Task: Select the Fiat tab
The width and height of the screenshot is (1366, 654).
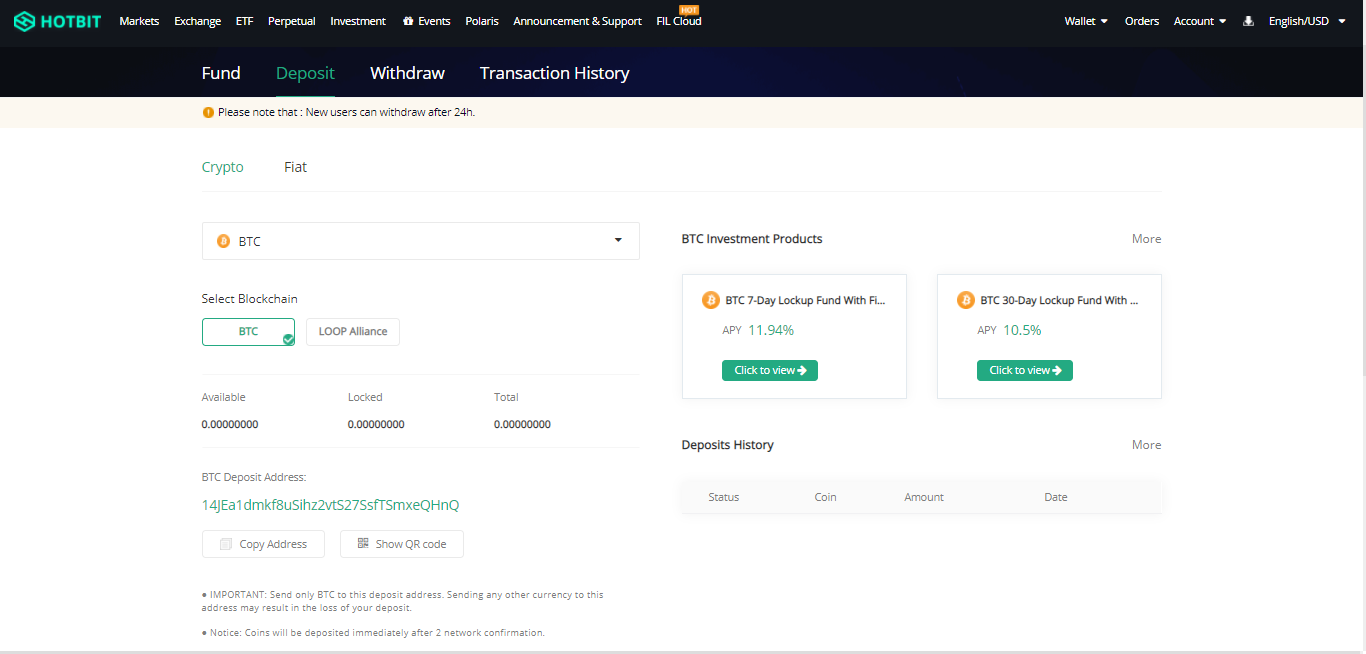Action: [x=295, y=167]
